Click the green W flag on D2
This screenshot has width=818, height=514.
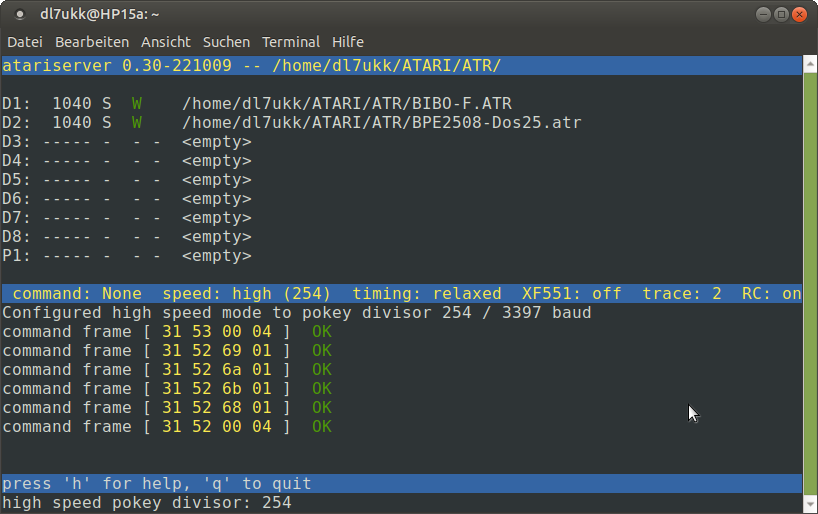click(137, 123)
